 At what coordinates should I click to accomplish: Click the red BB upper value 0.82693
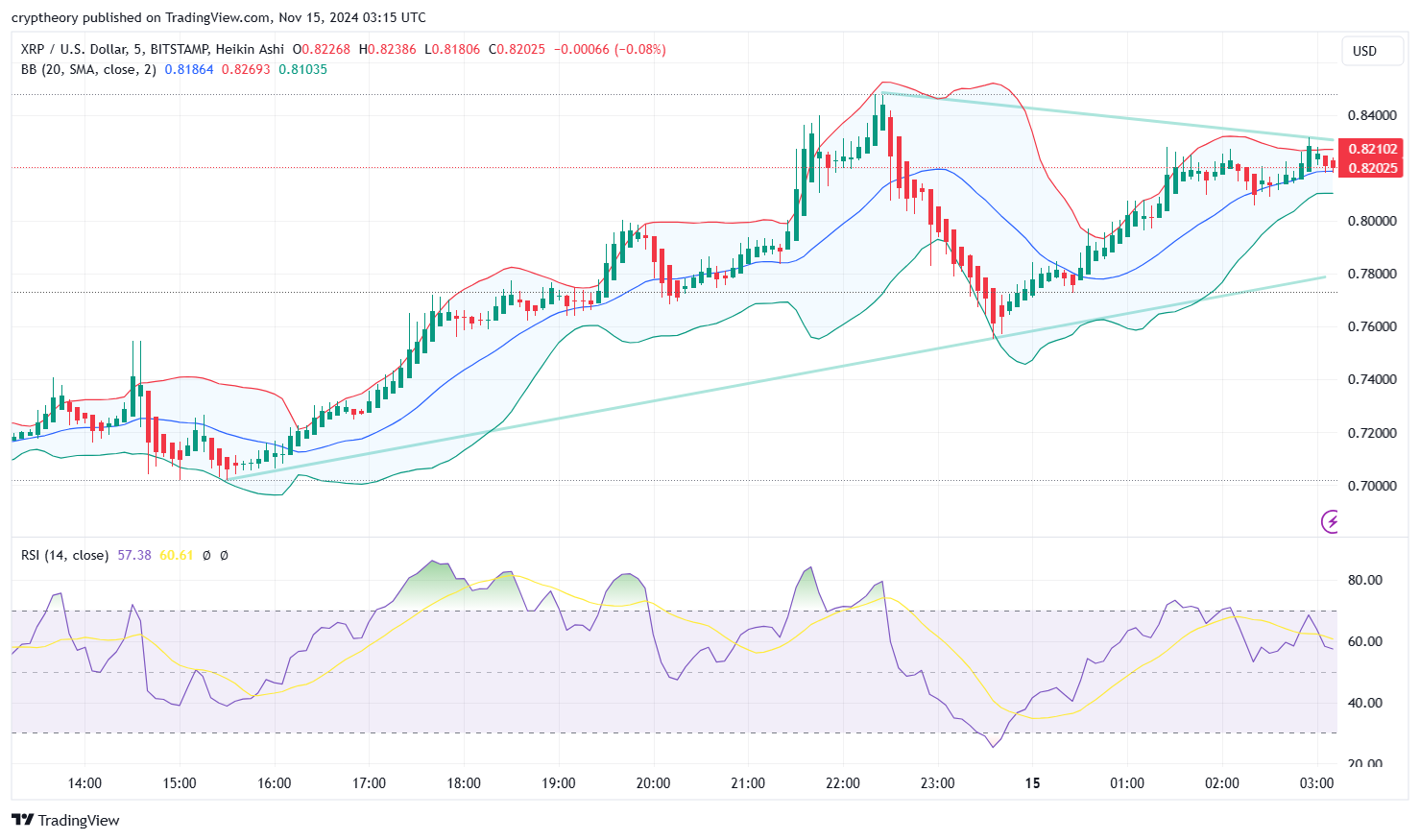click(246, 69)
